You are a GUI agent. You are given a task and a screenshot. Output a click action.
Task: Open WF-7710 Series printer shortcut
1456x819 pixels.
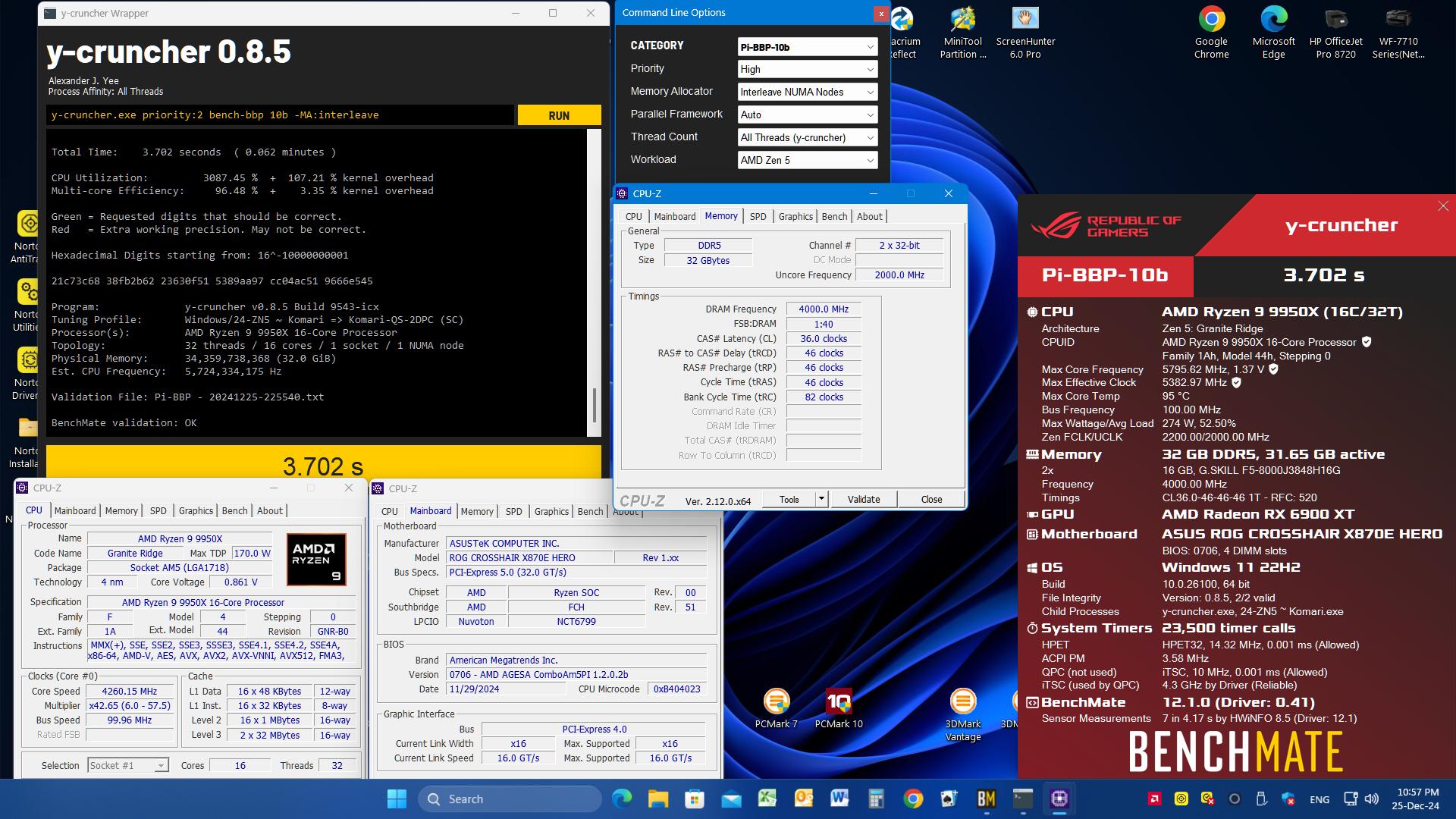[1398, 32]
